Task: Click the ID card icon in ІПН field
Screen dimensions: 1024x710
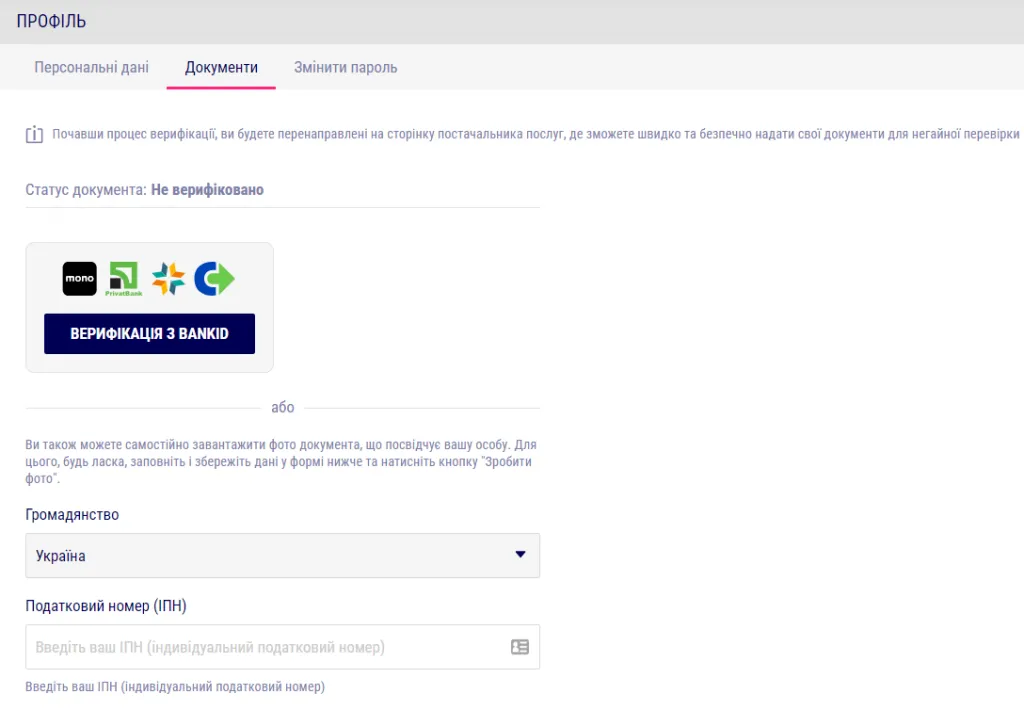Action: [520, 647]
